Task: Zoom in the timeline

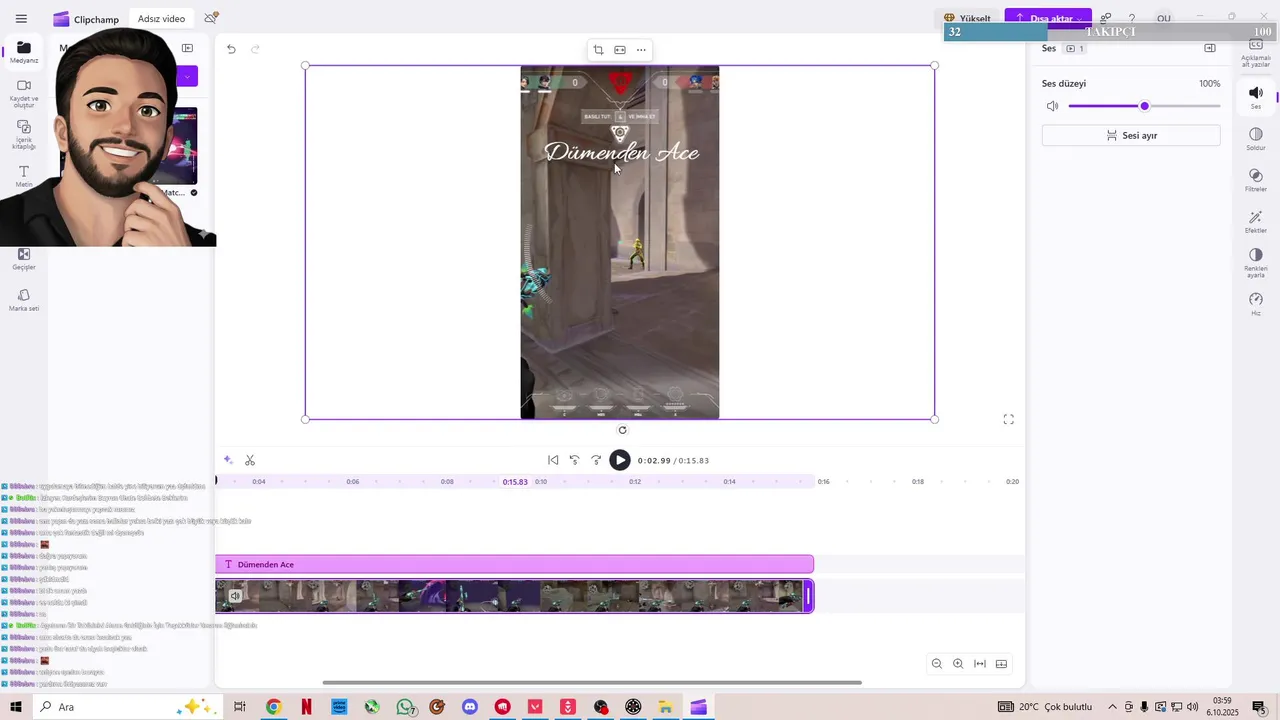Action: coord(958,664)
